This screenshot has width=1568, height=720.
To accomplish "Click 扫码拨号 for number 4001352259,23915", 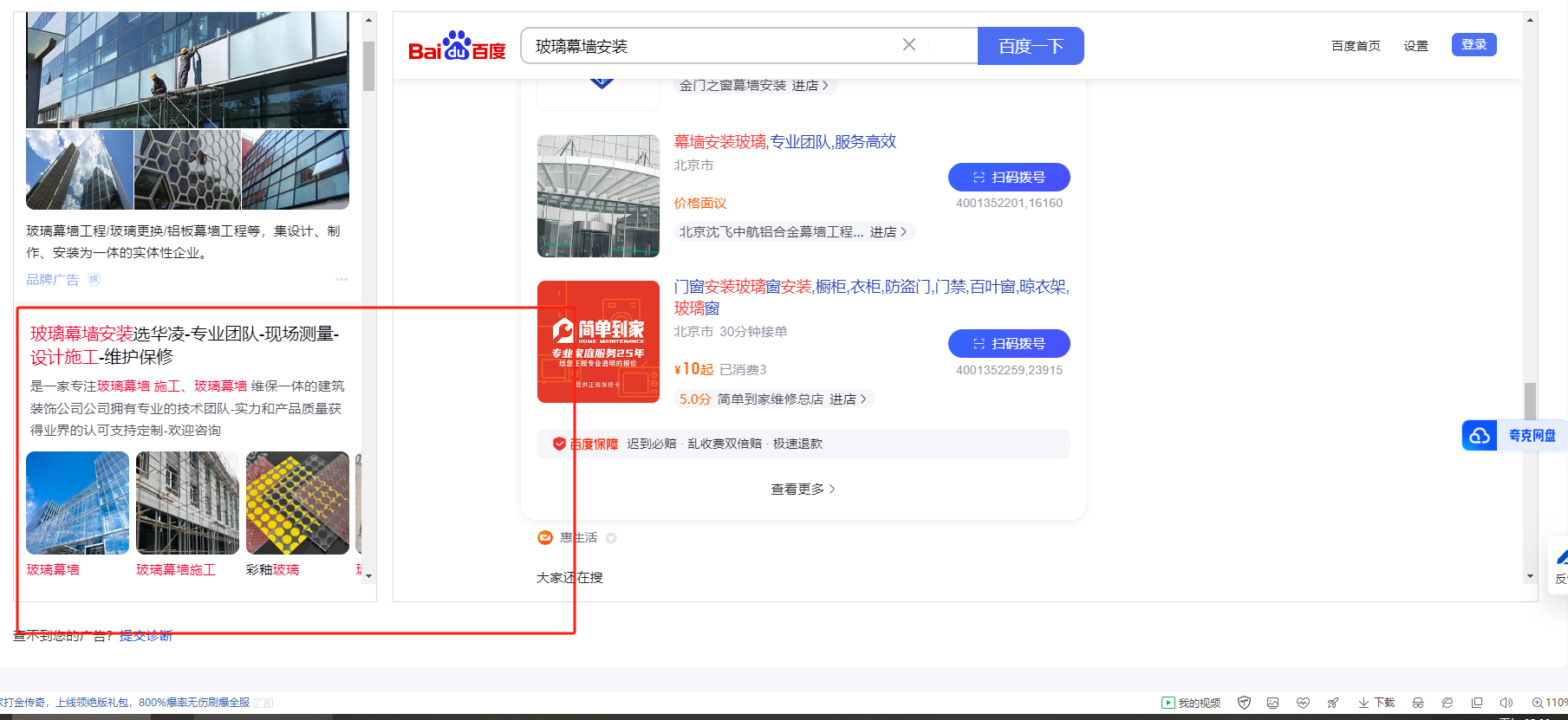I will tap(1009, 343).
